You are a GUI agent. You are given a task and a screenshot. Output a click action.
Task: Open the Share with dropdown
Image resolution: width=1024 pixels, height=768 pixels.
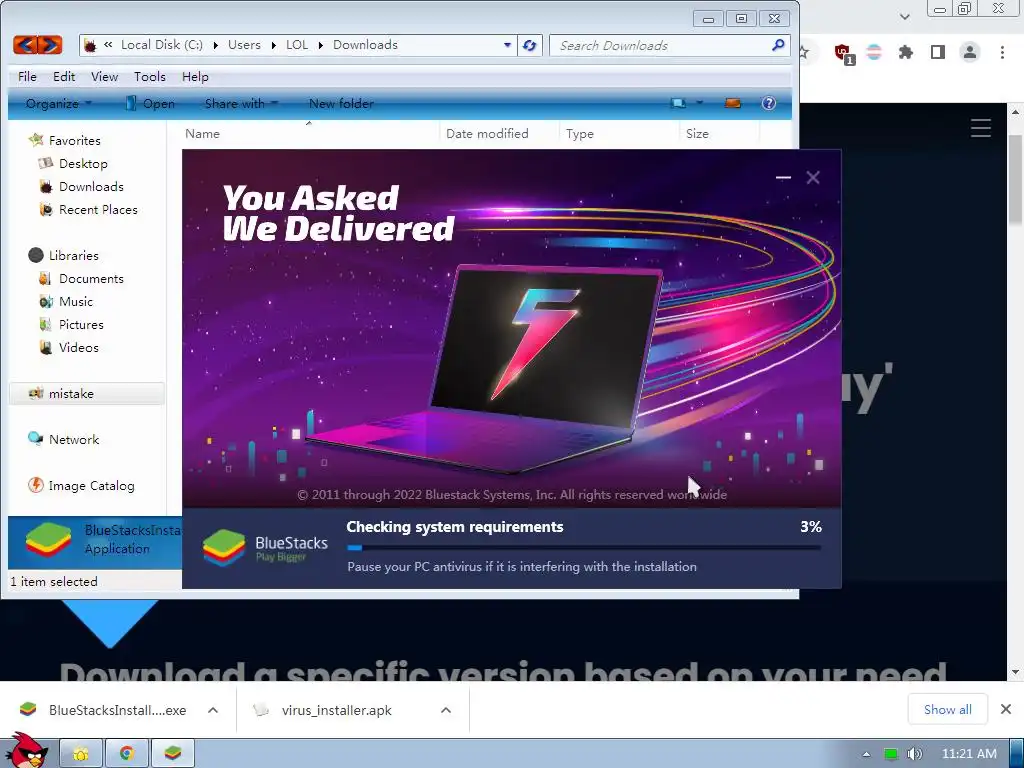pos(241,103)
